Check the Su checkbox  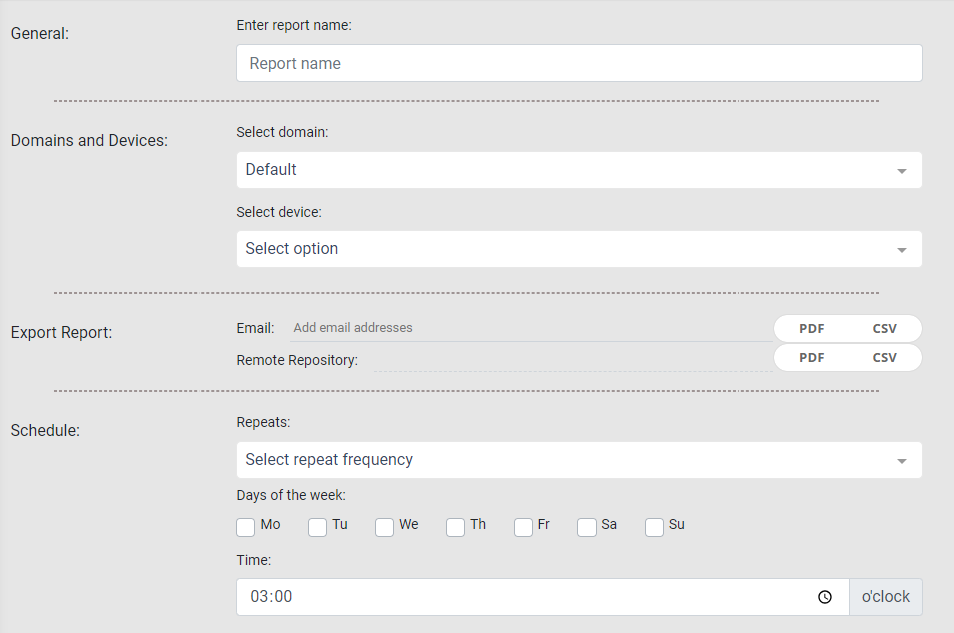(654, 527)
